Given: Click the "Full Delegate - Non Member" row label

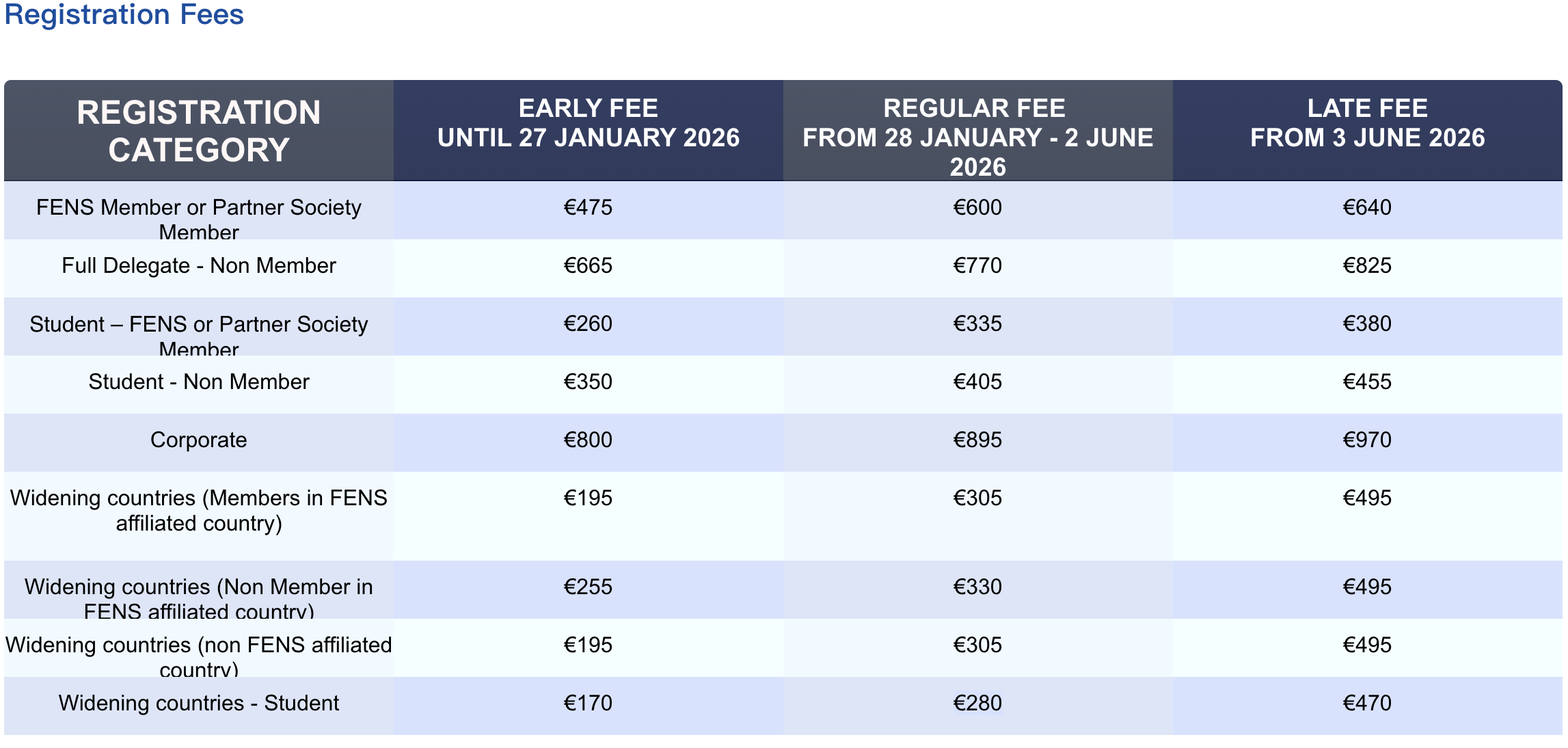Looking at the screenshot, I should pyautogui.click(x=198, y=265).
